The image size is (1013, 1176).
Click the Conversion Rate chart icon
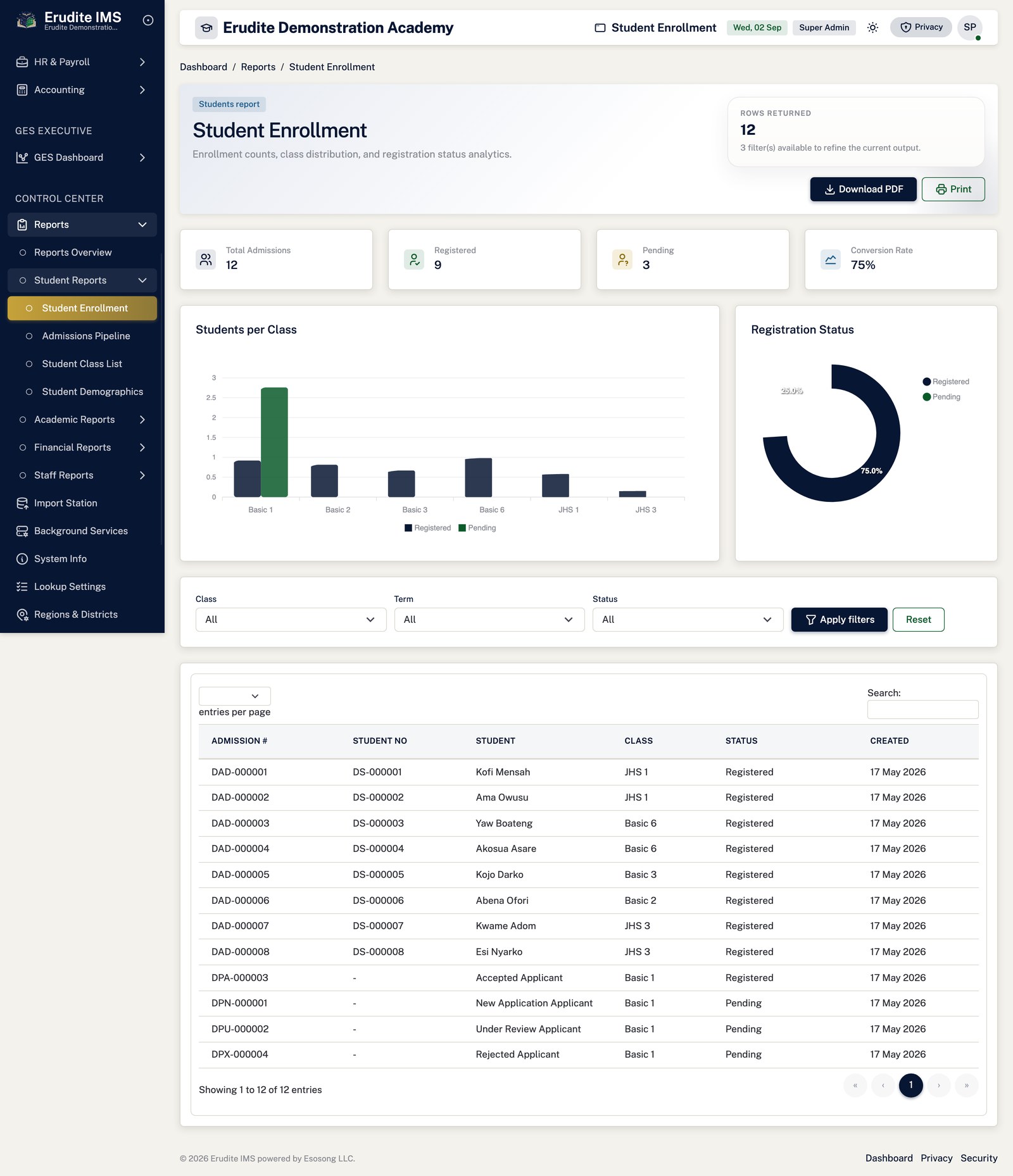point(831,260)
